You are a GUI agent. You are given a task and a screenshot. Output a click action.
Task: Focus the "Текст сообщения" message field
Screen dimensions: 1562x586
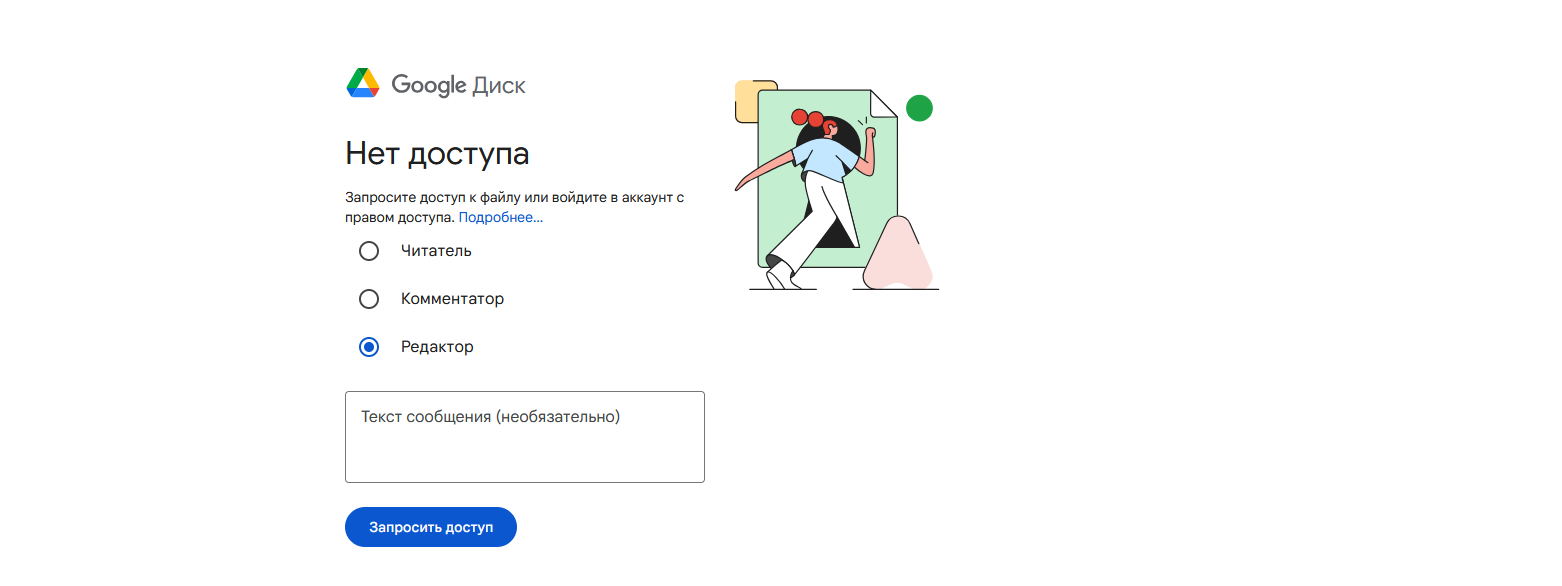click(x=524, y=437)
